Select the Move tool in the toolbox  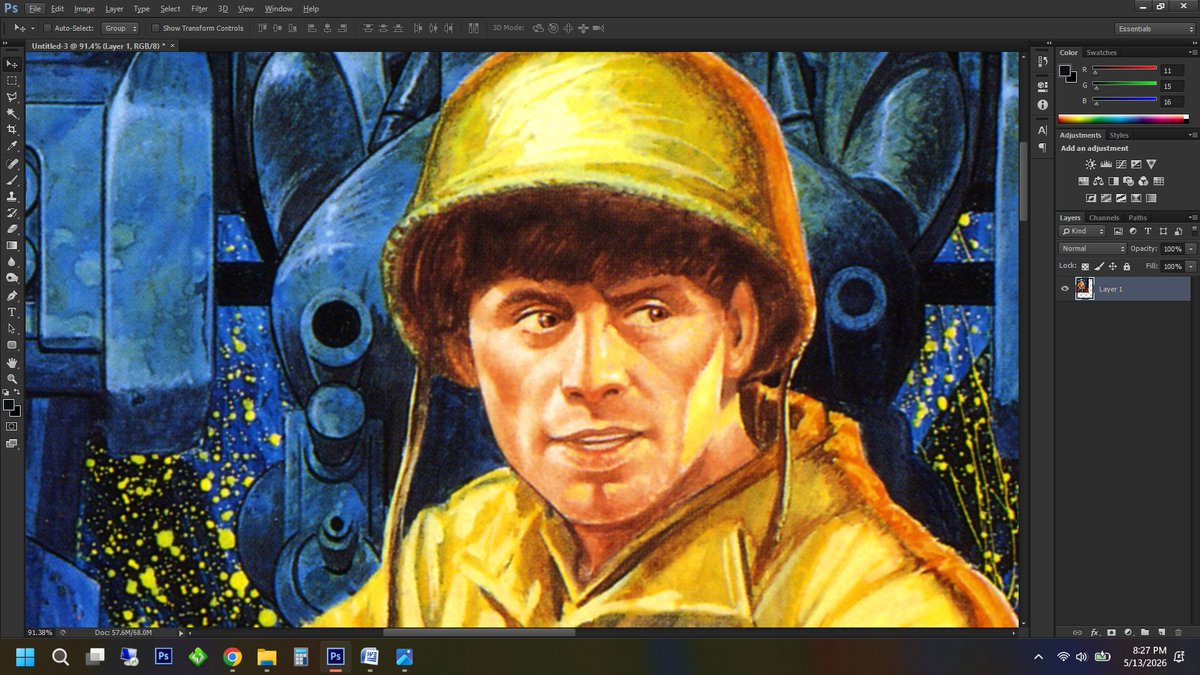(x=12, y=64)
